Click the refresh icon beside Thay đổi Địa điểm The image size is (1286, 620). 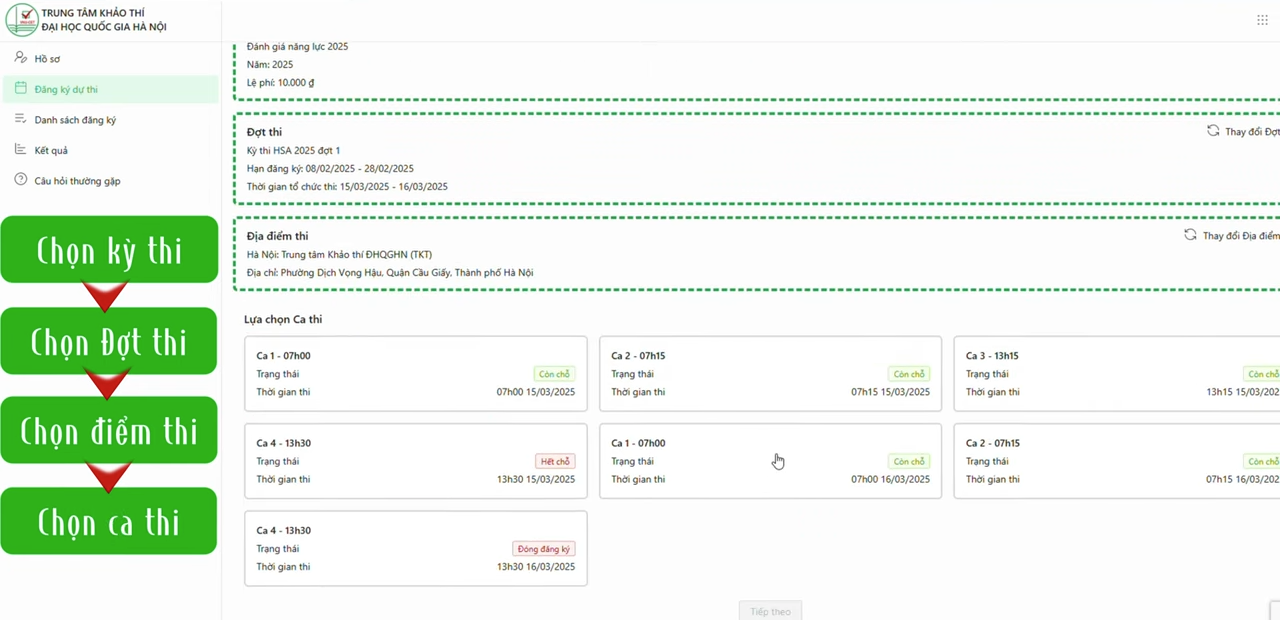pyautogui.click(x=1190, y=235)
